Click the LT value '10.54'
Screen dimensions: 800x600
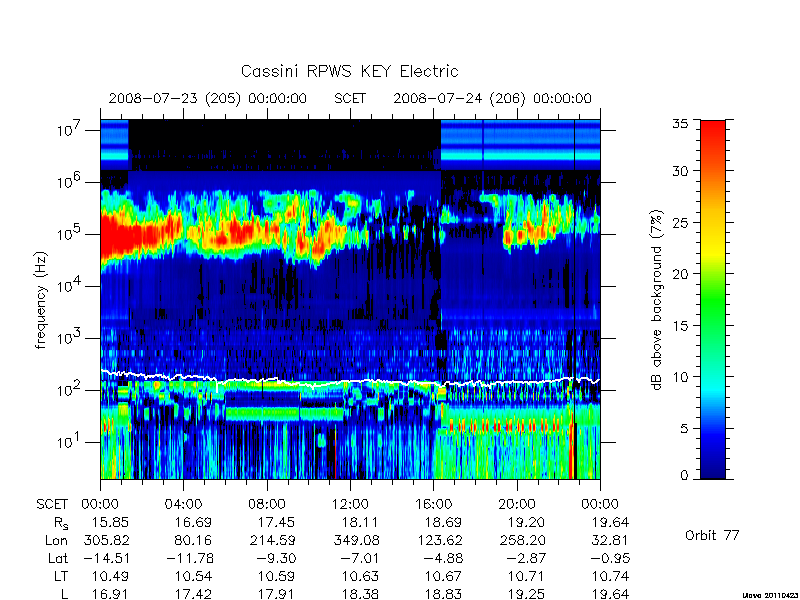tap(193, 577)
